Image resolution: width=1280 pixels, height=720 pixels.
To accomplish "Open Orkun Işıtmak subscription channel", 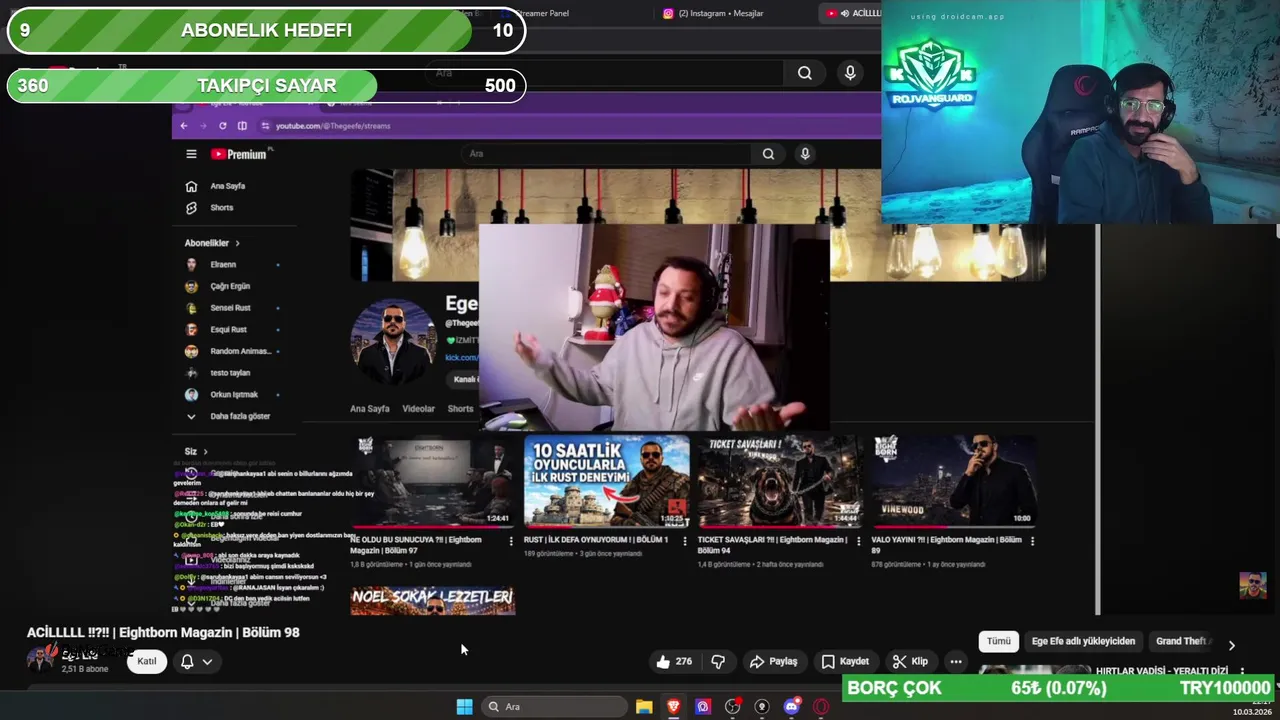I will click(x=234, y=394).
